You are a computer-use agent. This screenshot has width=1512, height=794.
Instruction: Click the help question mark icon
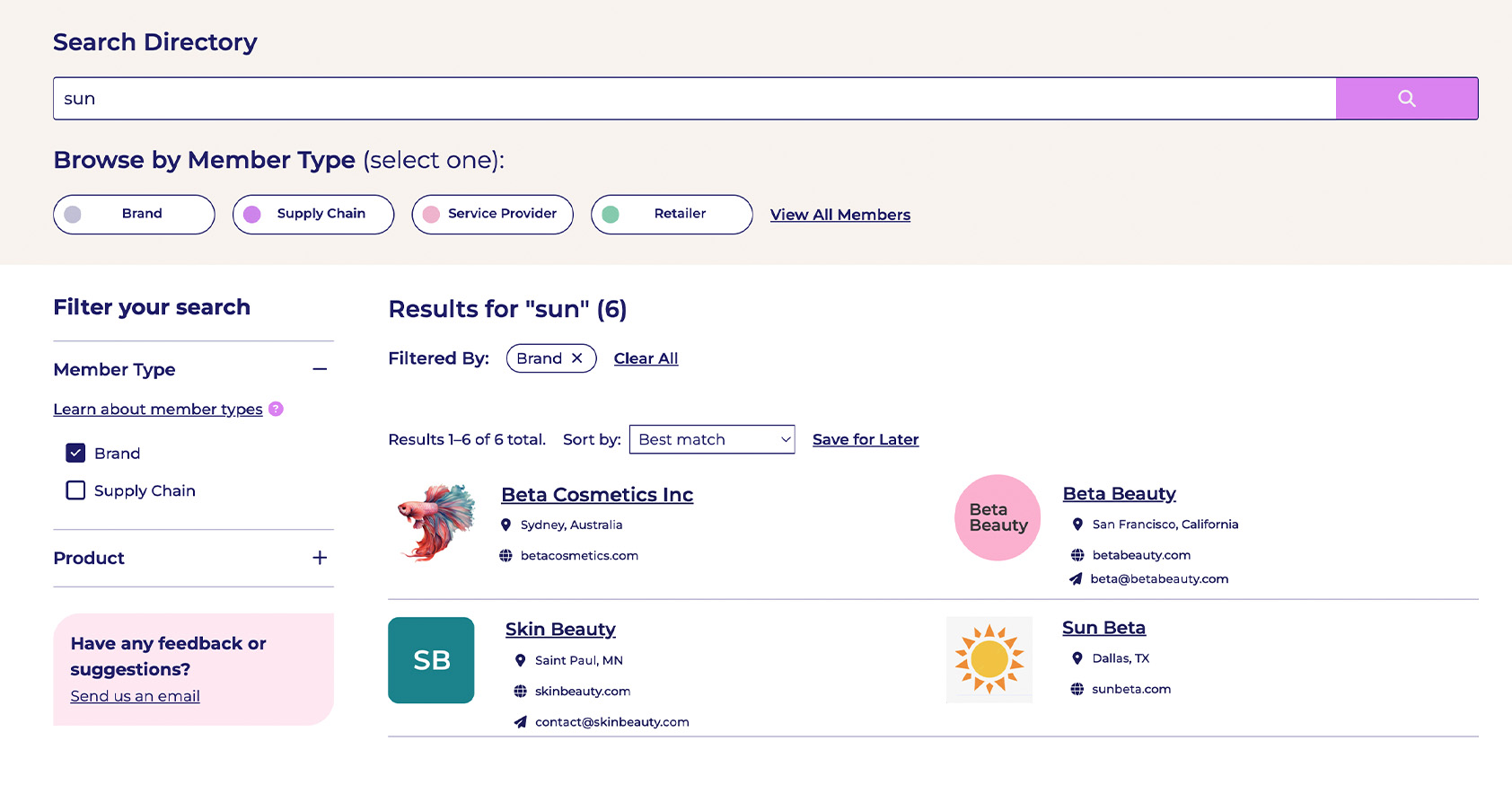tap(276, 409)
